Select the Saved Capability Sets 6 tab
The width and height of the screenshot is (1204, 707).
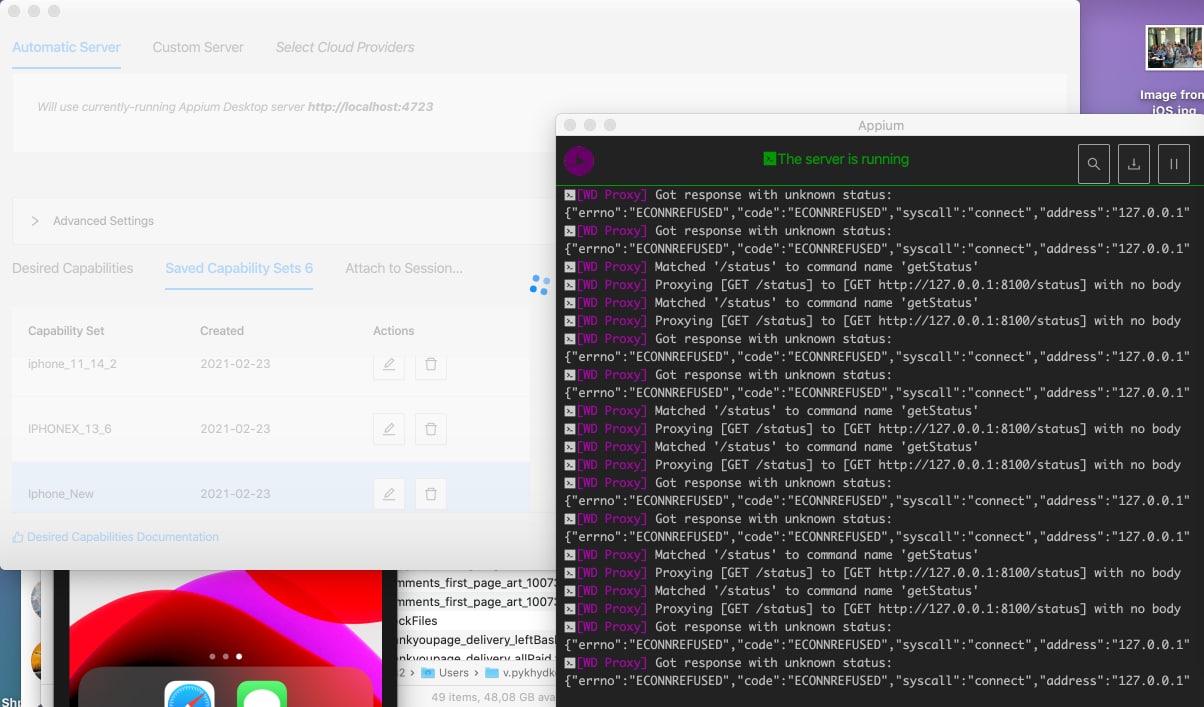tap(239, 268)
